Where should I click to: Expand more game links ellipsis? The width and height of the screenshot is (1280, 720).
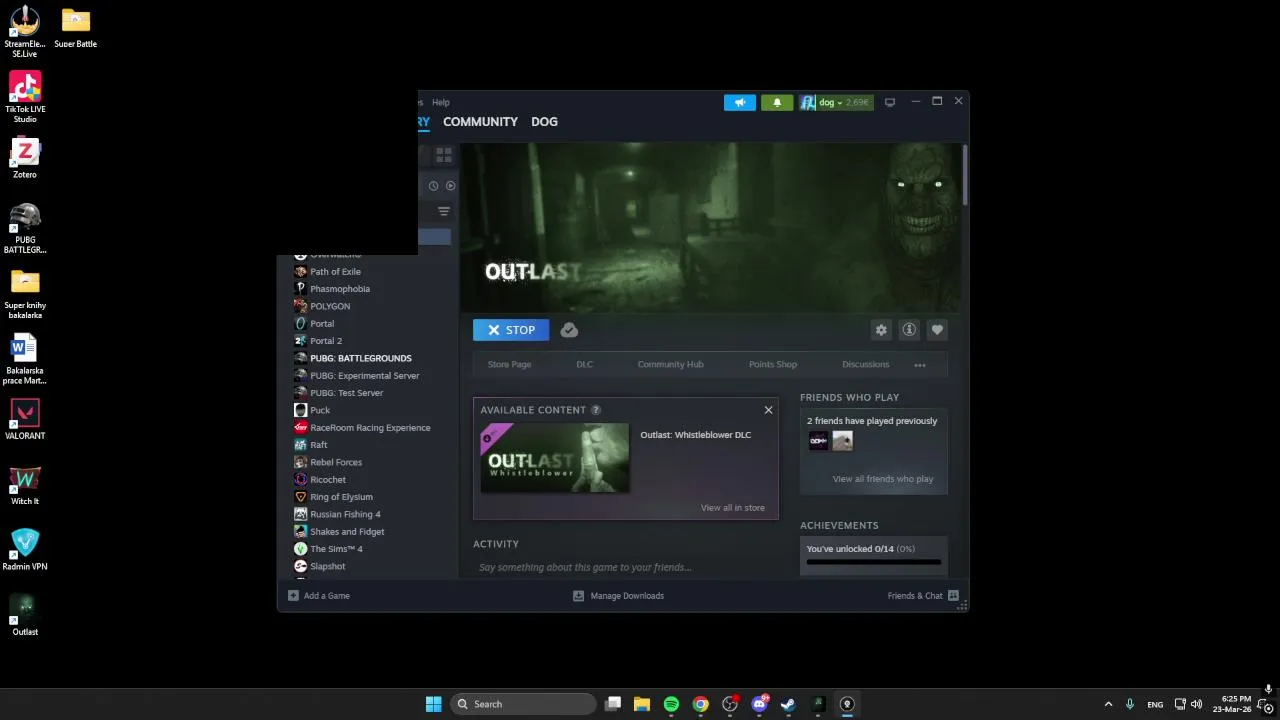click(x=920, y=365)
